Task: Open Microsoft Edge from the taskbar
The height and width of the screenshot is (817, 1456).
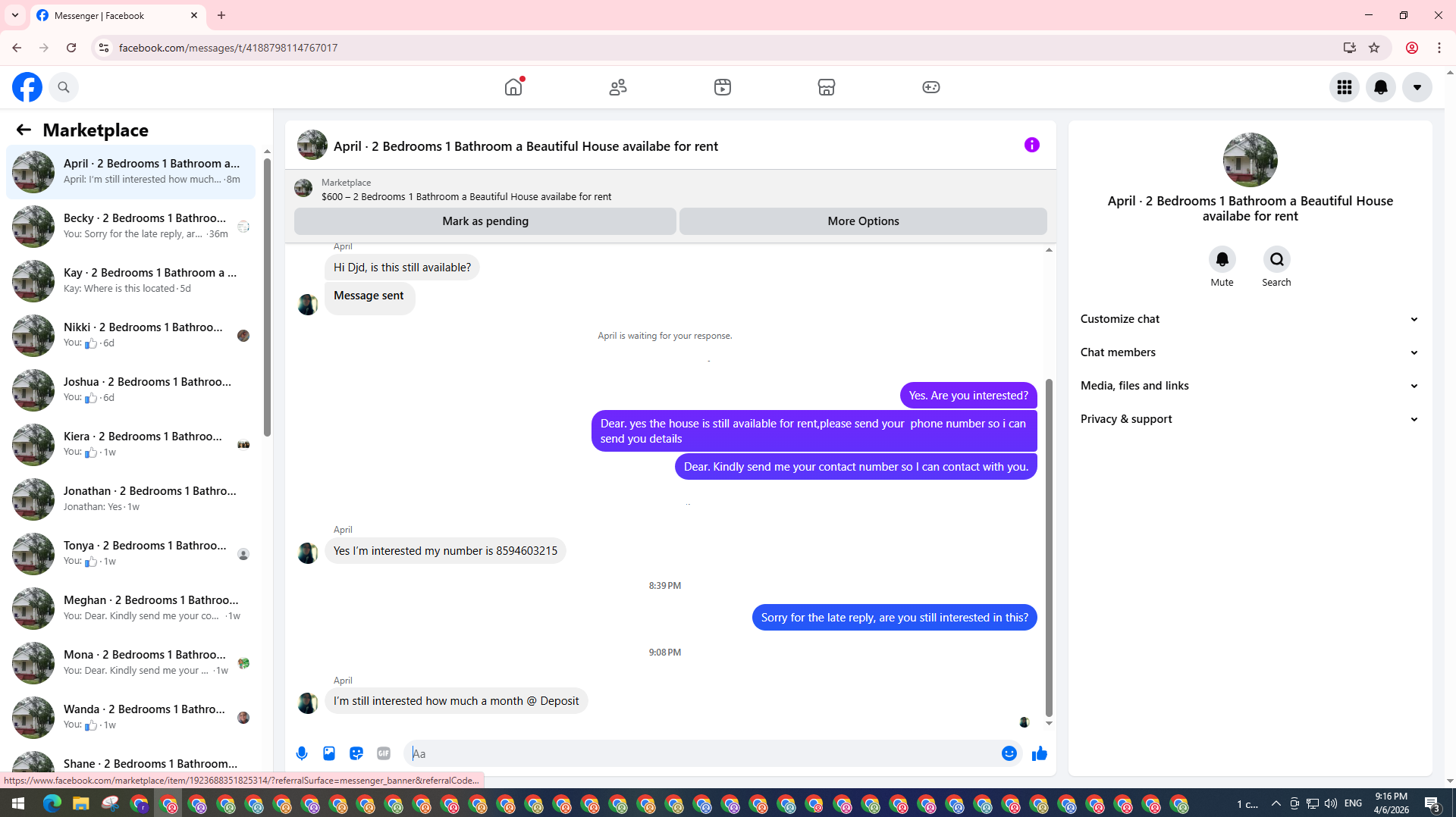Action: coord(52,803)
